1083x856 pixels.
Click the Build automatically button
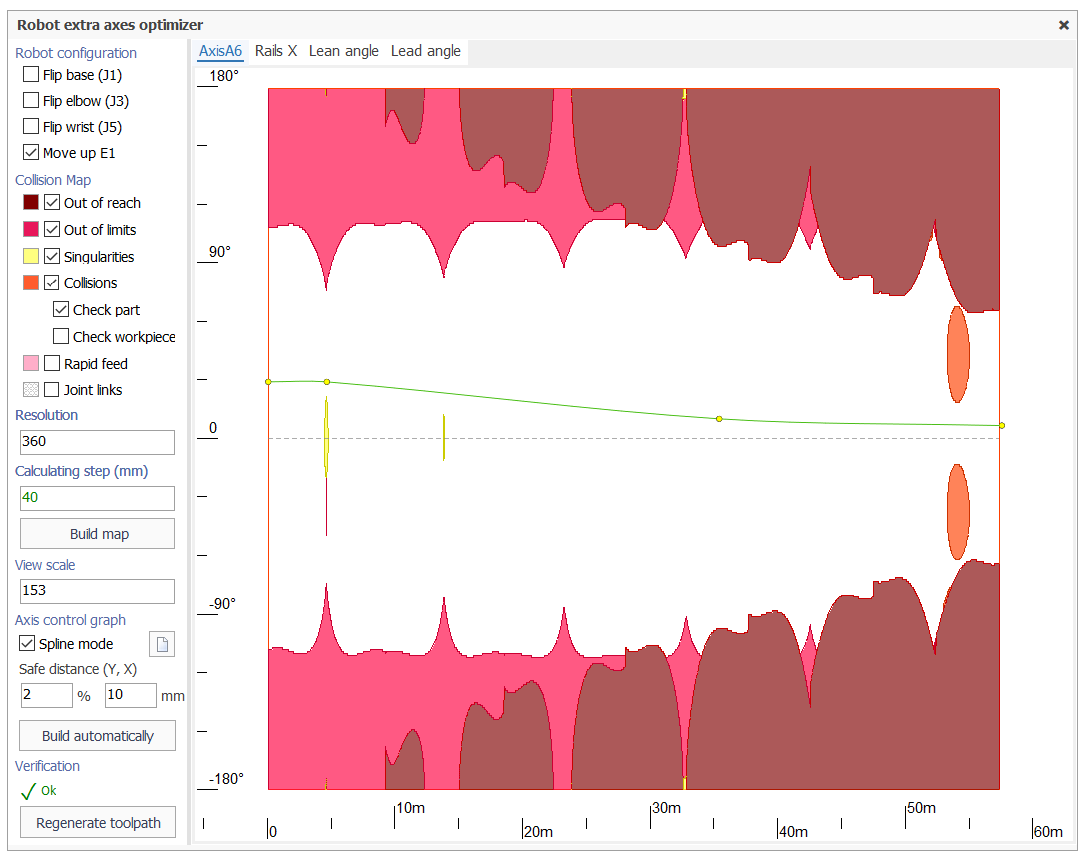98,736
